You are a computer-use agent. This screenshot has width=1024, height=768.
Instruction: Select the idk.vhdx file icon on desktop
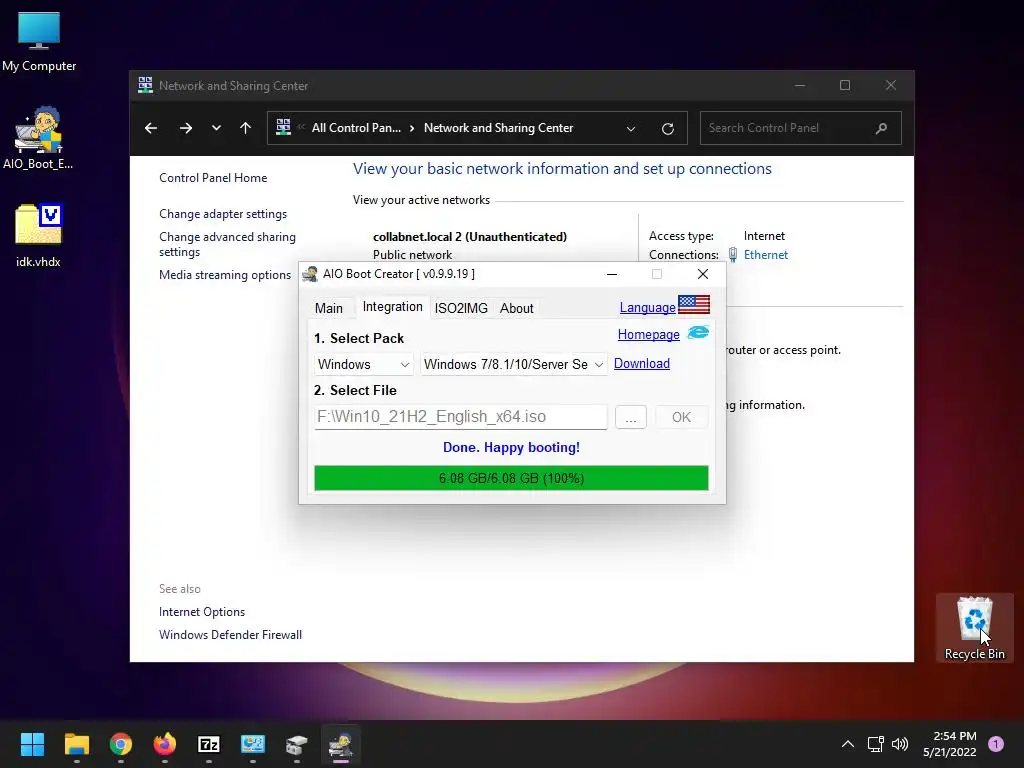[38, 235]
